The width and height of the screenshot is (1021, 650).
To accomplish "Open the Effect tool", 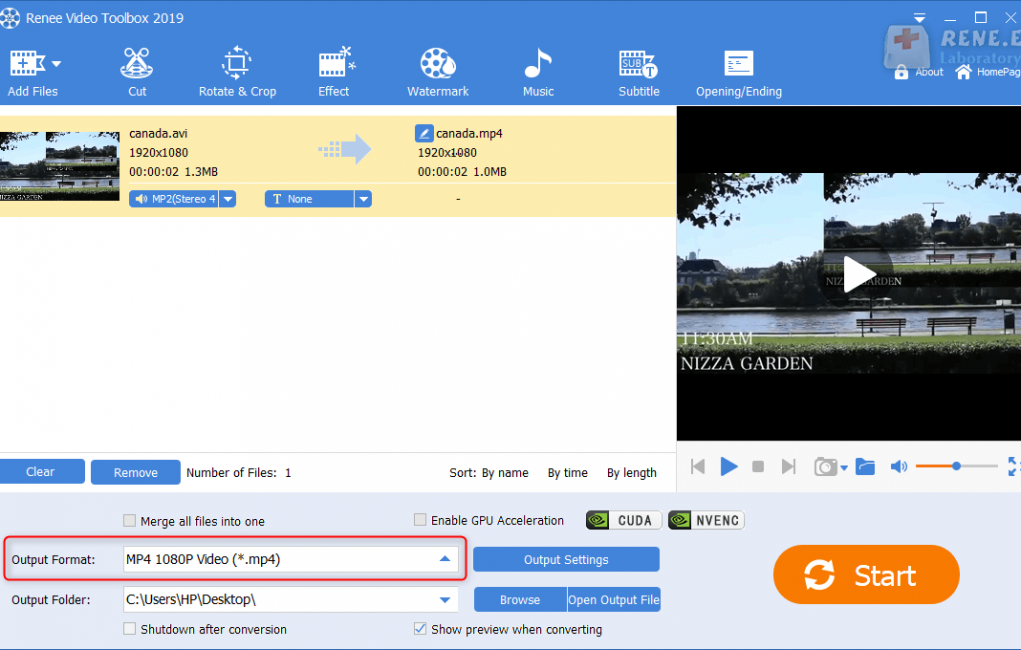I will coord(334,72).
